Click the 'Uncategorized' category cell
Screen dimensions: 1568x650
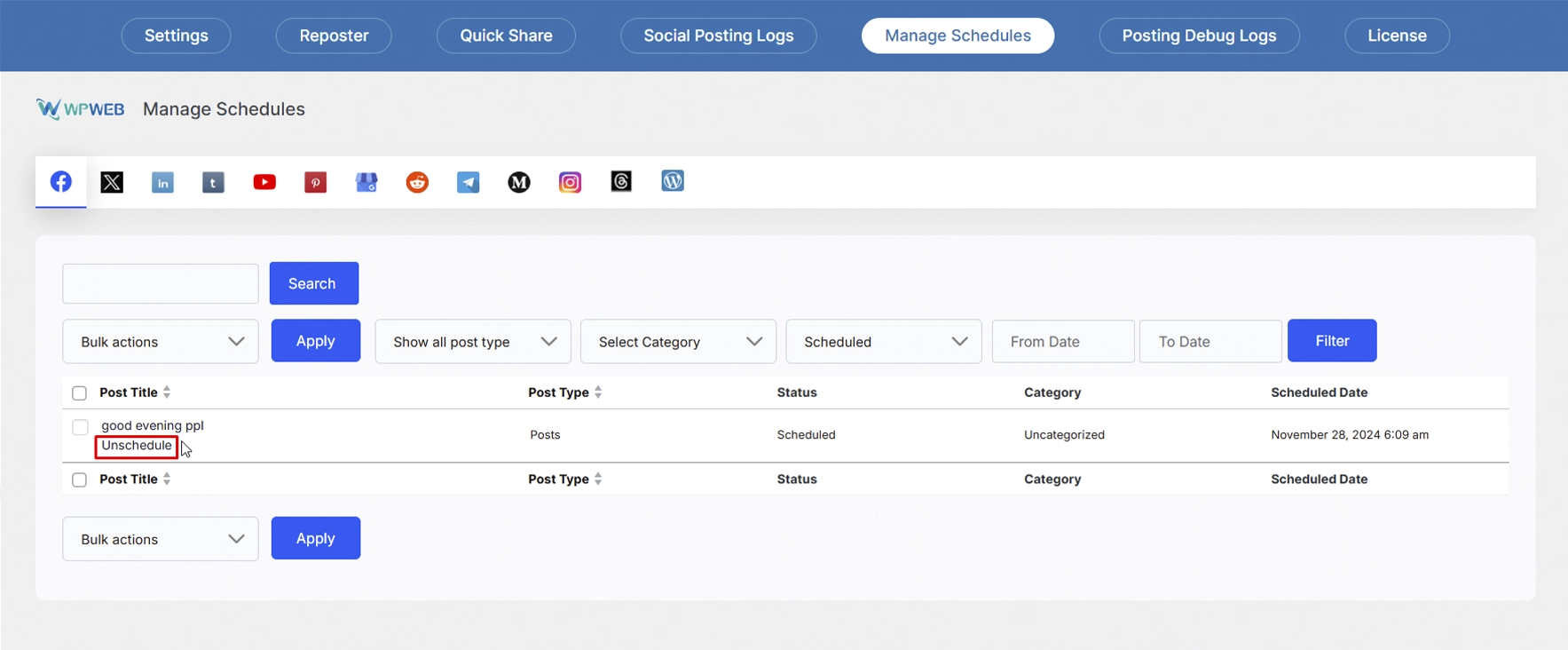click(x=1064, y=435)
